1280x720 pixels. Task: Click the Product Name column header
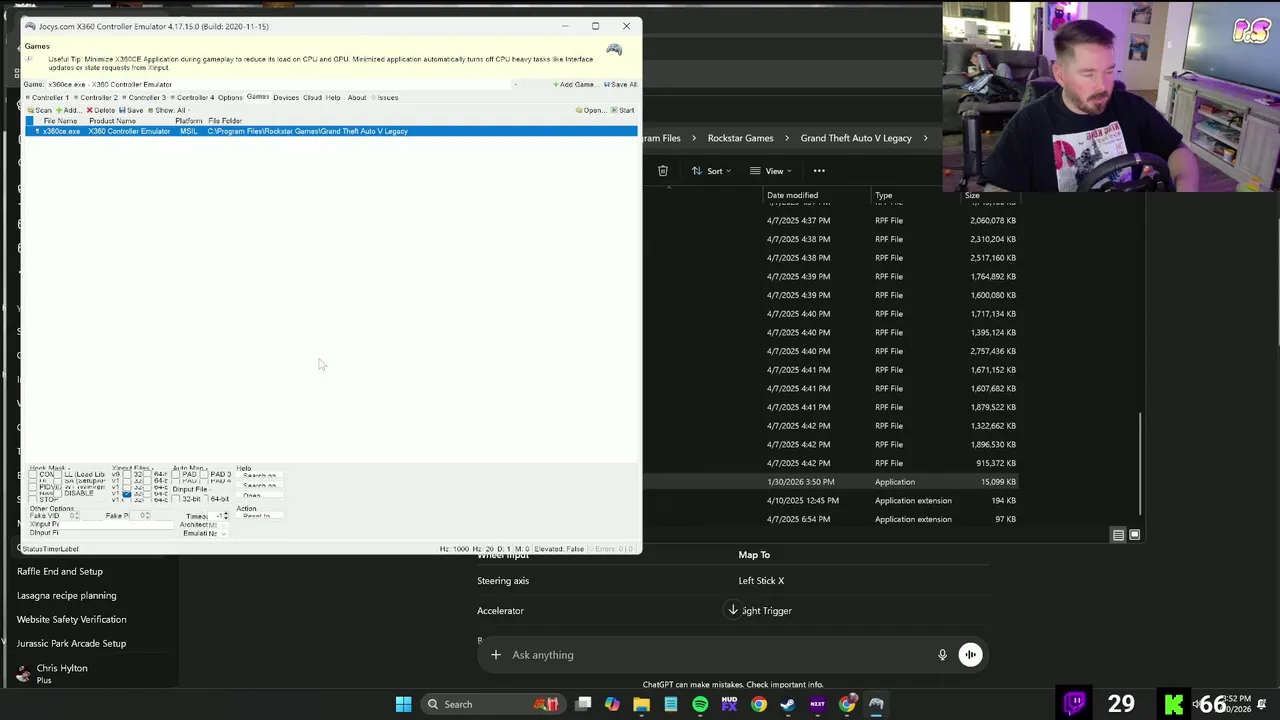112,121
